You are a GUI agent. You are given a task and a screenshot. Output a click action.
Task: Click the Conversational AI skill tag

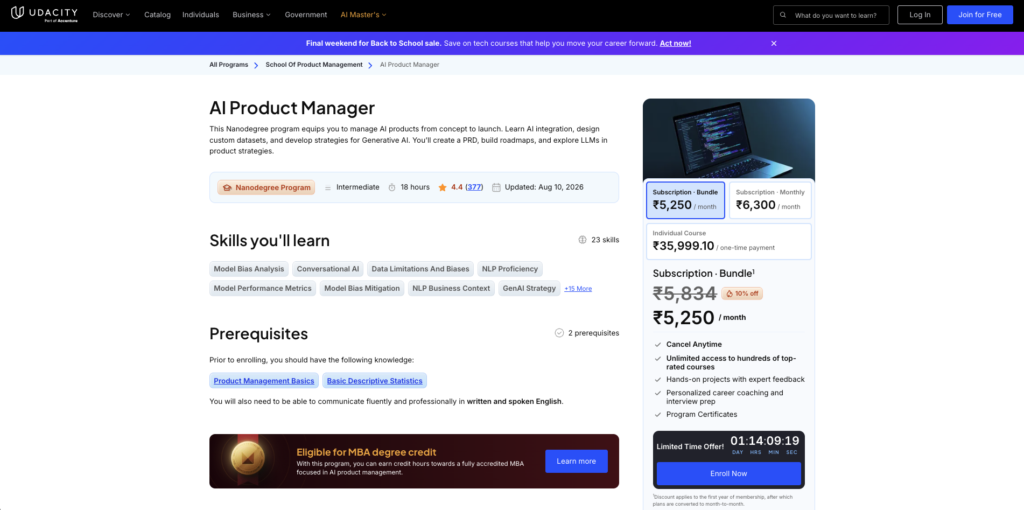coord(328,269)
